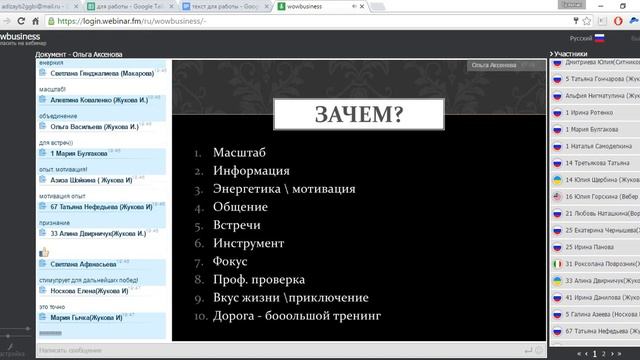Click the message icon beside Светлана Гяндкалиева
The image size is (640, 360).
click(x=42, y=73)
